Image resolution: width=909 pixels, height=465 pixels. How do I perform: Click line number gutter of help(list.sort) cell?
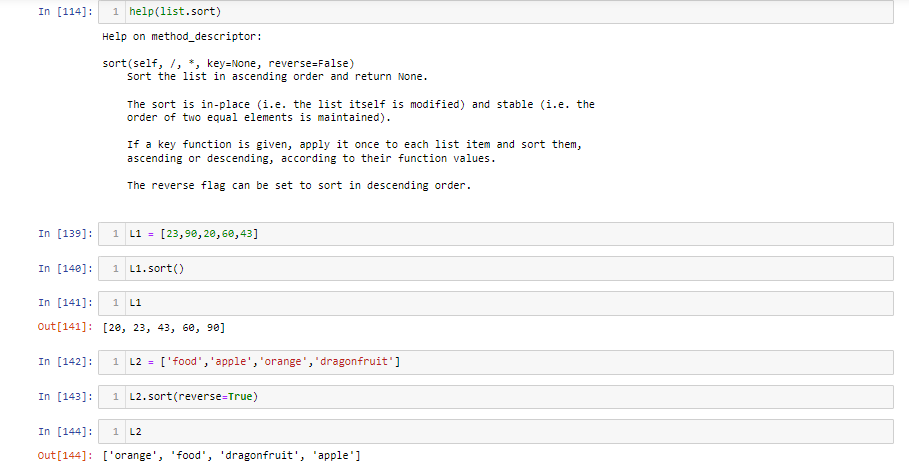(112, 12)
